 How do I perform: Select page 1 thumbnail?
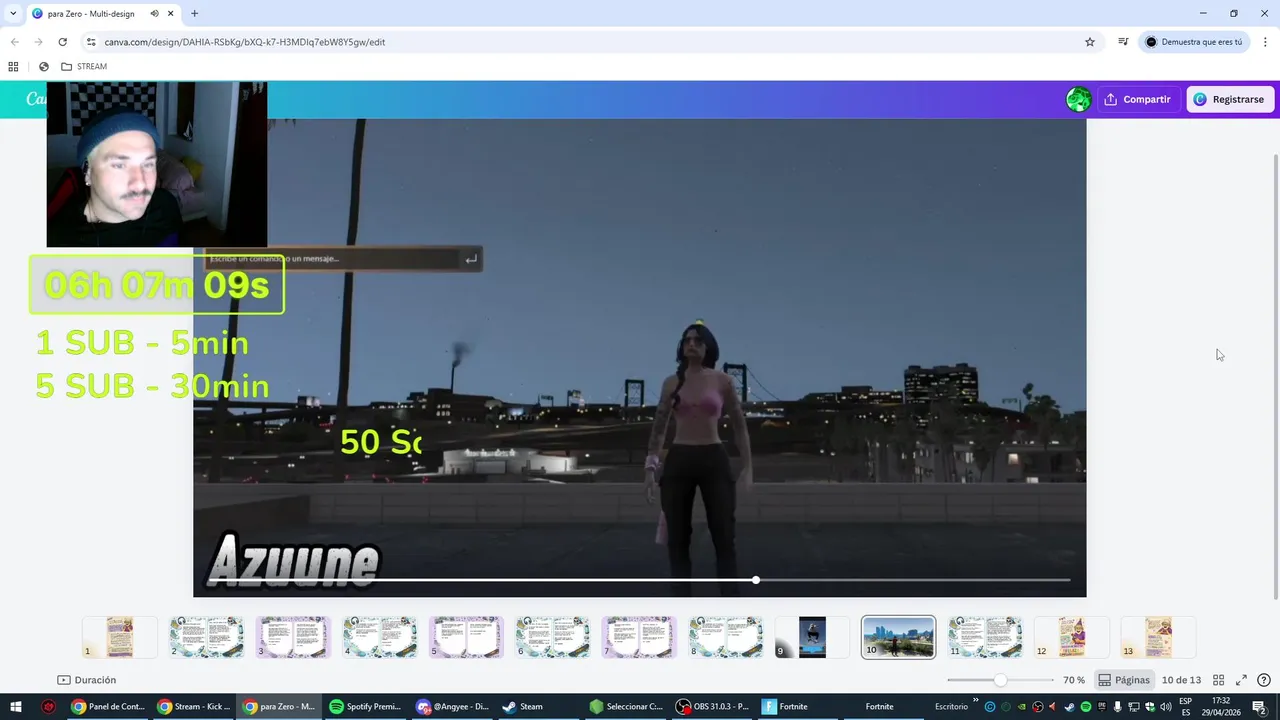pyautogui.click(x=120, y=637)
